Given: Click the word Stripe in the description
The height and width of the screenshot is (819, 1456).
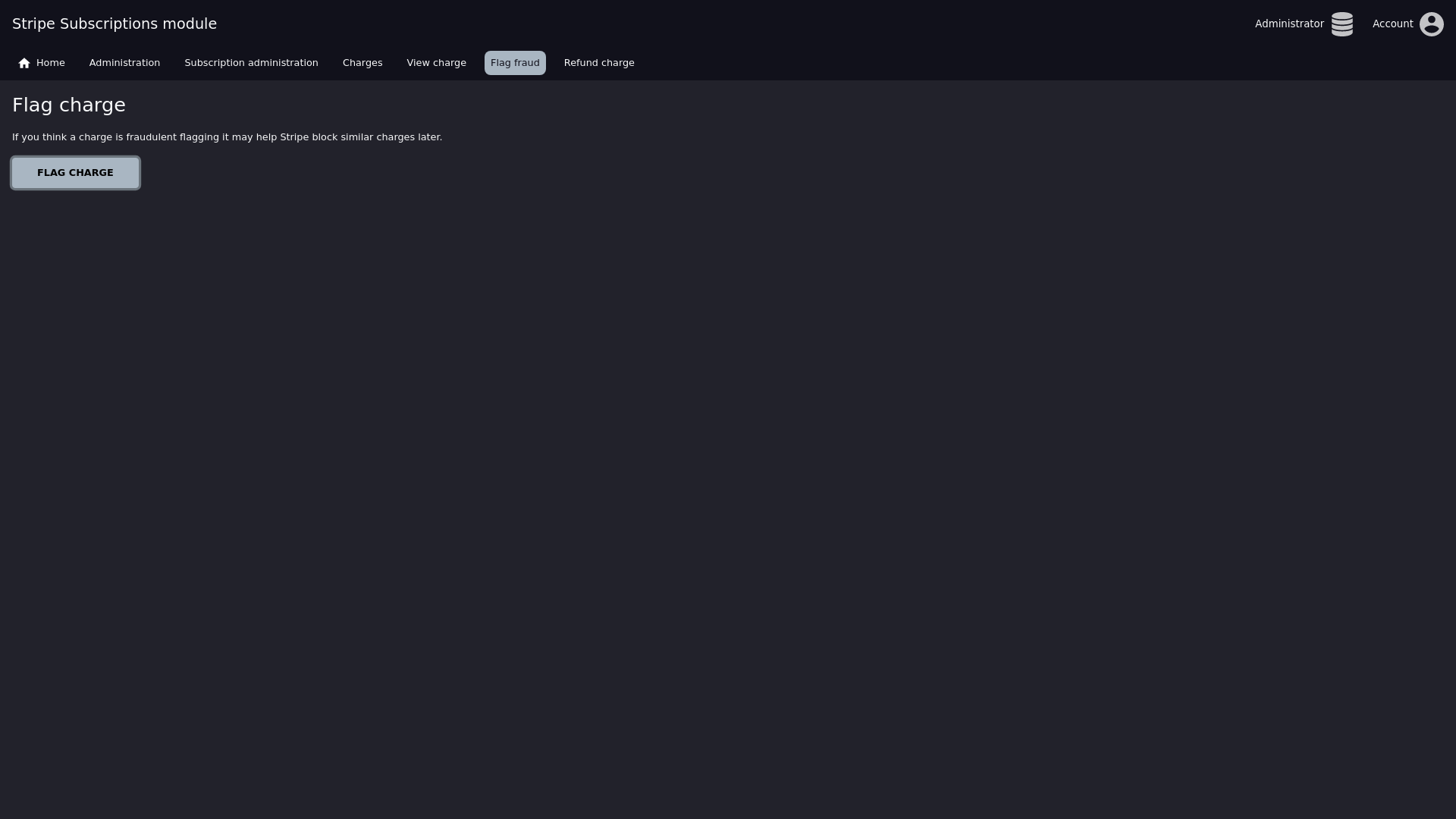Looking at the screenshot, I should pos(294,137).
